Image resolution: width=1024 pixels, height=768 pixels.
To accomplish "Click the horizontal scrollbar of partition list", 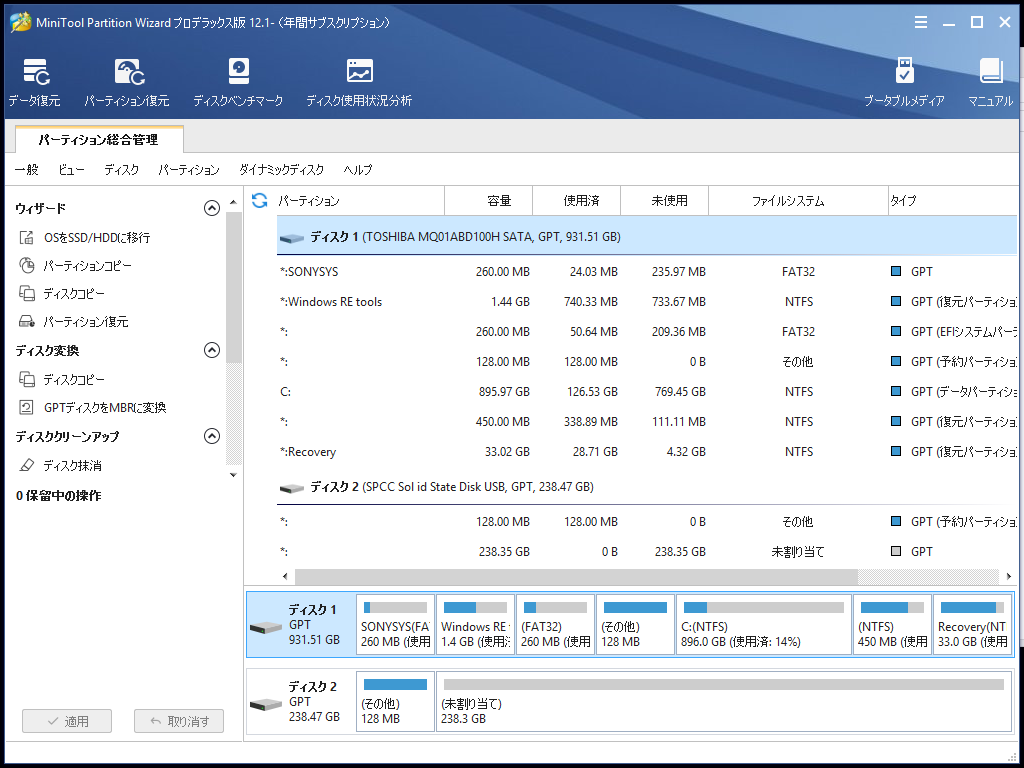I will click(x=576, y=576).
